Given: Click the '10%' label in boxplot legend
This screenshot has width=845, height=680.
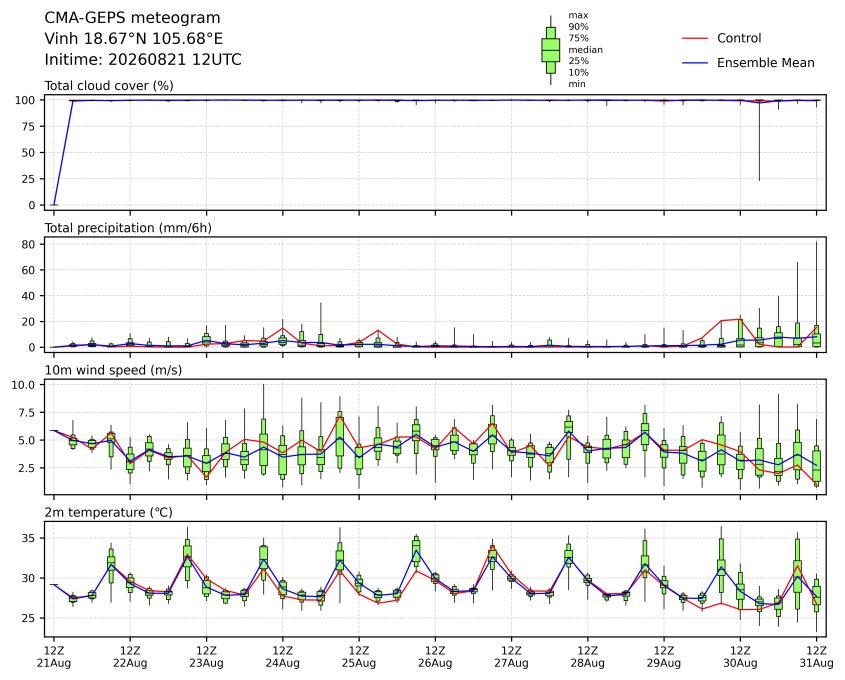Looking at the screenshot, I should [578, 72].
